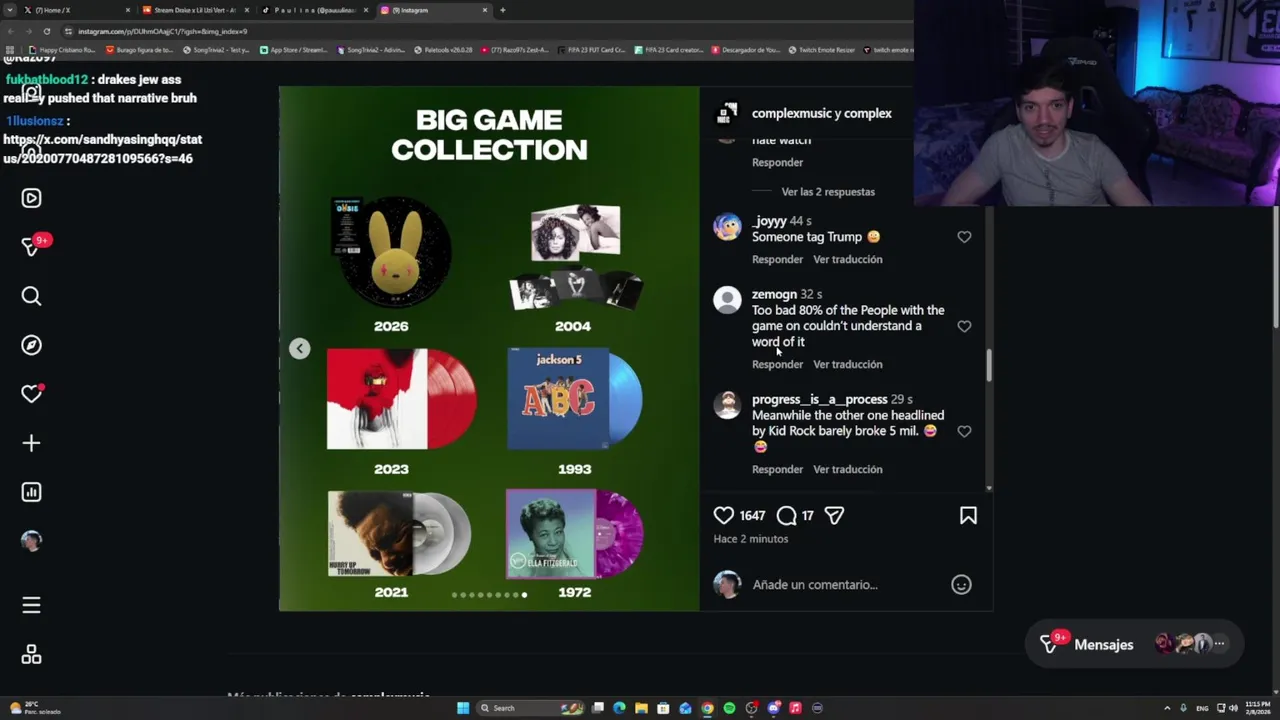
Task: Switch to the Paulina tab
Action: [315, 10]
